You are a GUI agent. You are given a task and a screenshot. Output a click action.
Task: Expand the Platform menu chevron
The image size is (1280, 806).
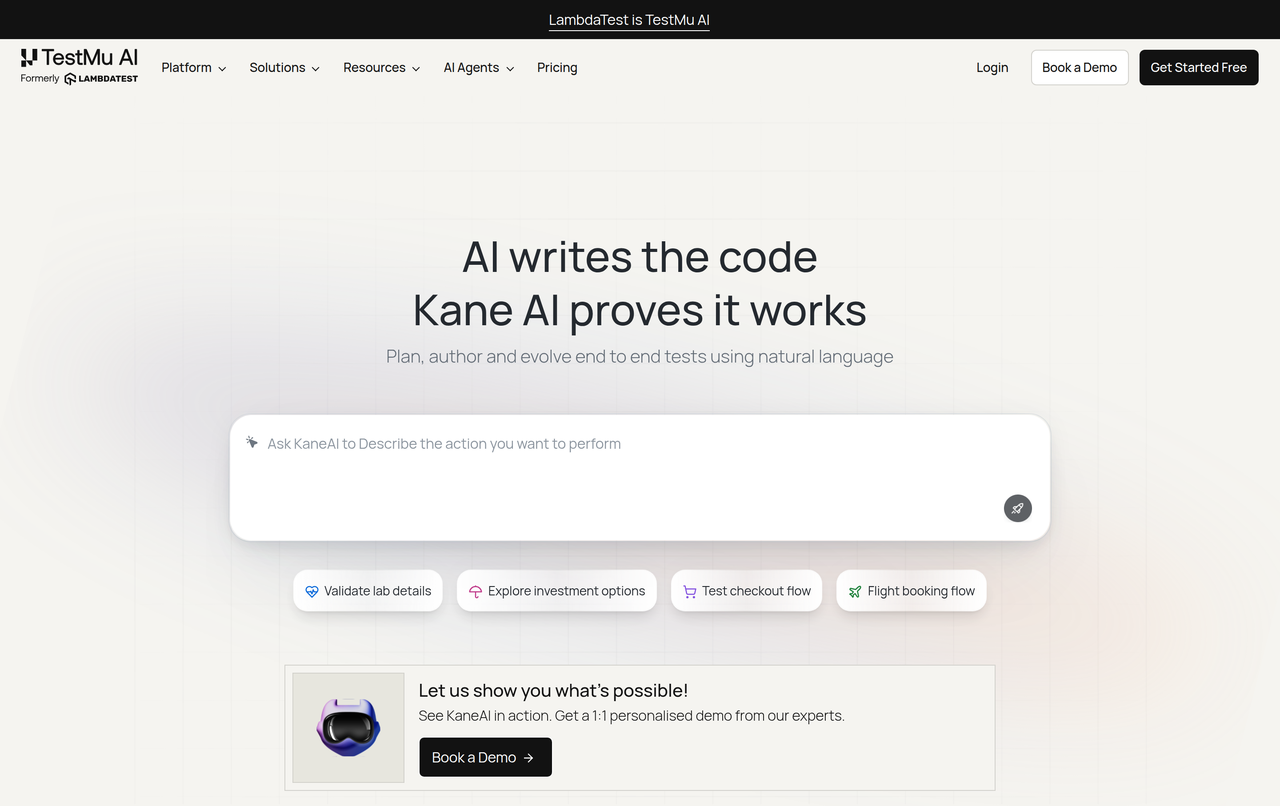tap(222, 69)
